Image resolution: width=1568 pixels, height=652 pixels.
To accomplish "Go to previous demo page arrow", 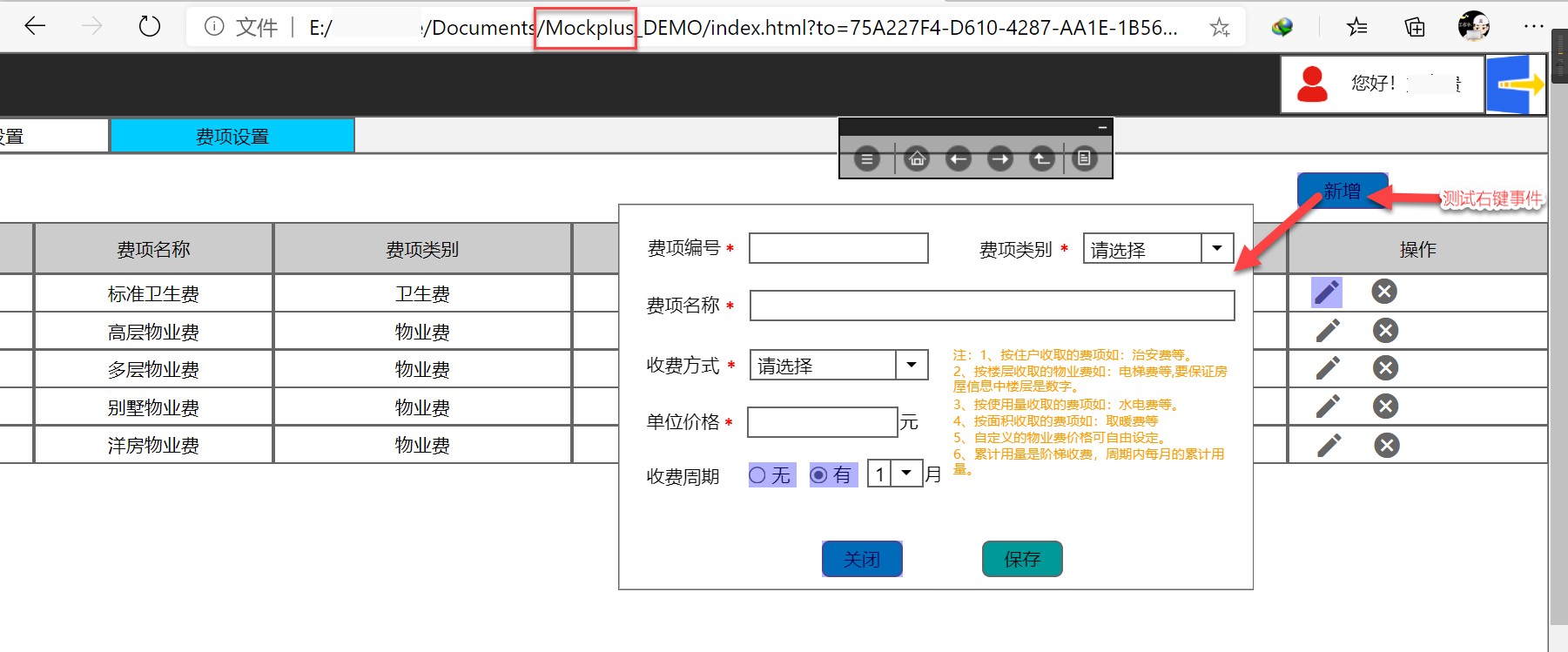I will (x=959, y=159).
